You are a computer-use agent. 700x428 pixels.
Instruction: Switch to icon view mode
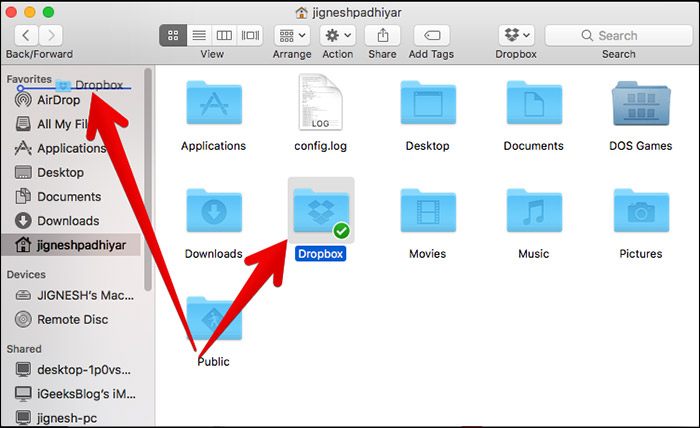tap(173, 35)
